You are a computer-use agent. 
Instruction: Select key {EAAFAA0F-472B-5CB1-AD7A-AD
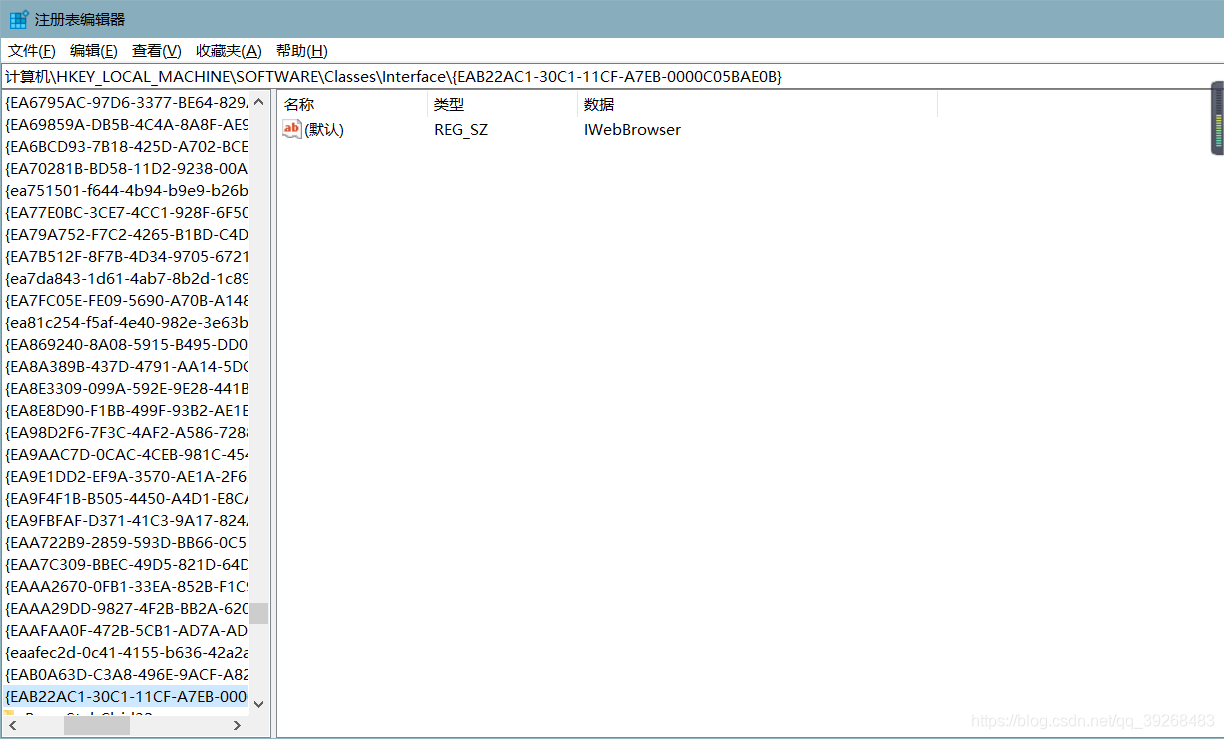(x=126, y=630)
